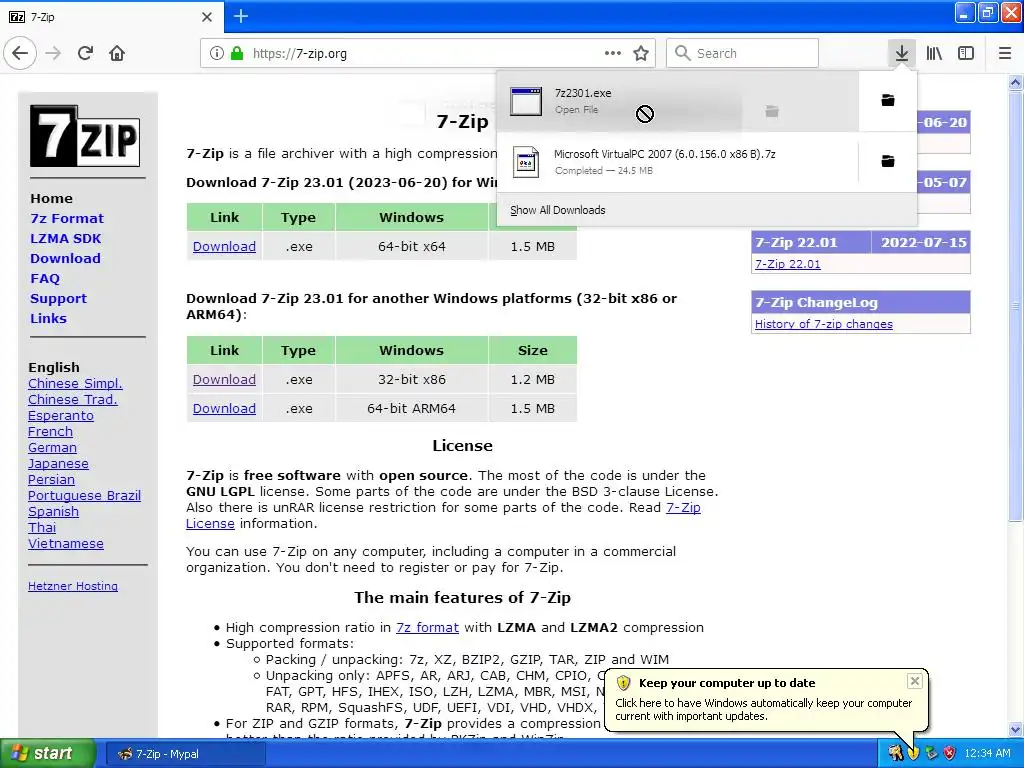Switch language to Persian
The height and width of the screenshot is (768, 1024).
tap(51, 479)
